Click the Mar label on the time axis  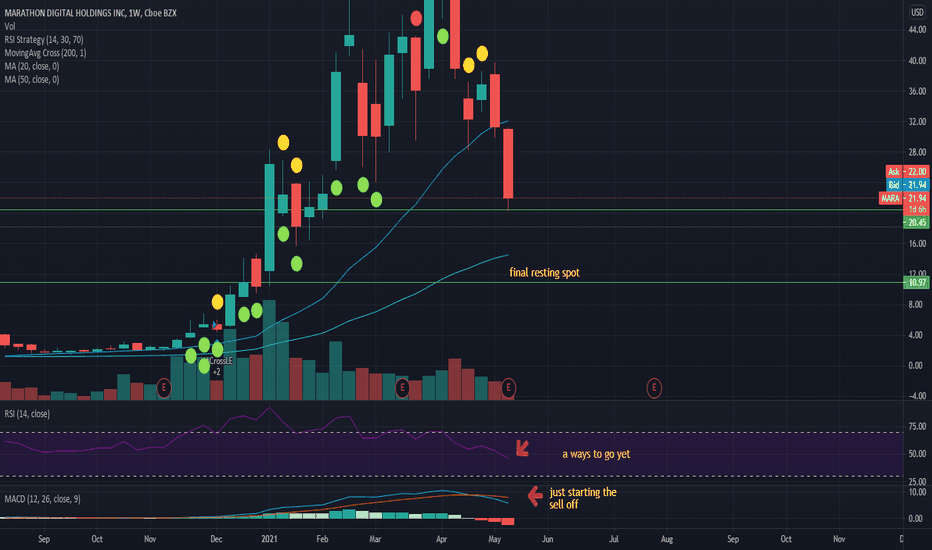click(375, 539)
